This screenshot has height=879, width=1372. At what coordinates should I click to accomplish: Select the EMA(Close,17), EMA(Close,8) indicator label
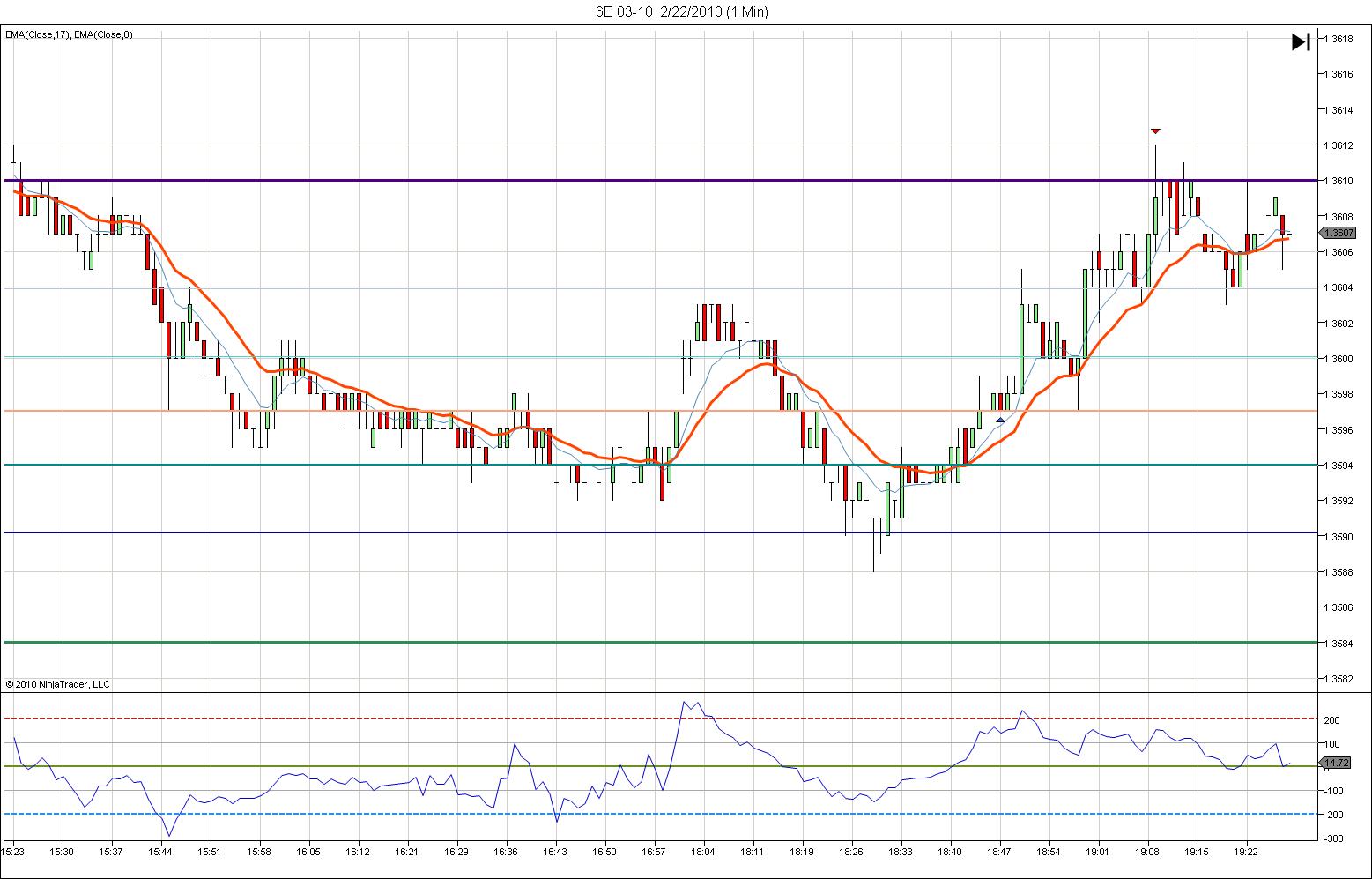(69, 34)
